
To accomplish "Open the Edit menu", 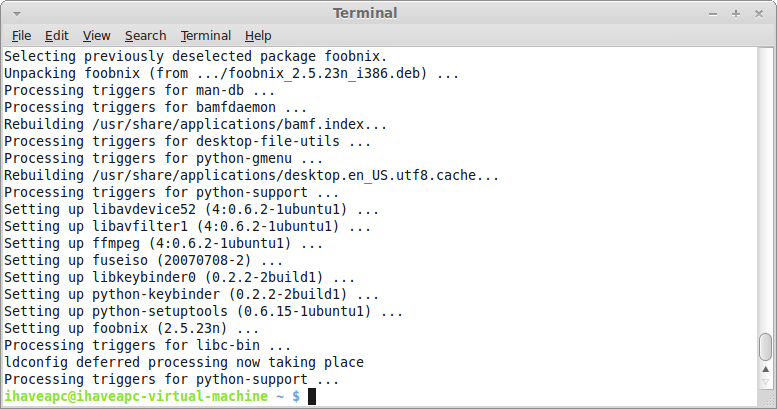I will (x=56, y=36).
